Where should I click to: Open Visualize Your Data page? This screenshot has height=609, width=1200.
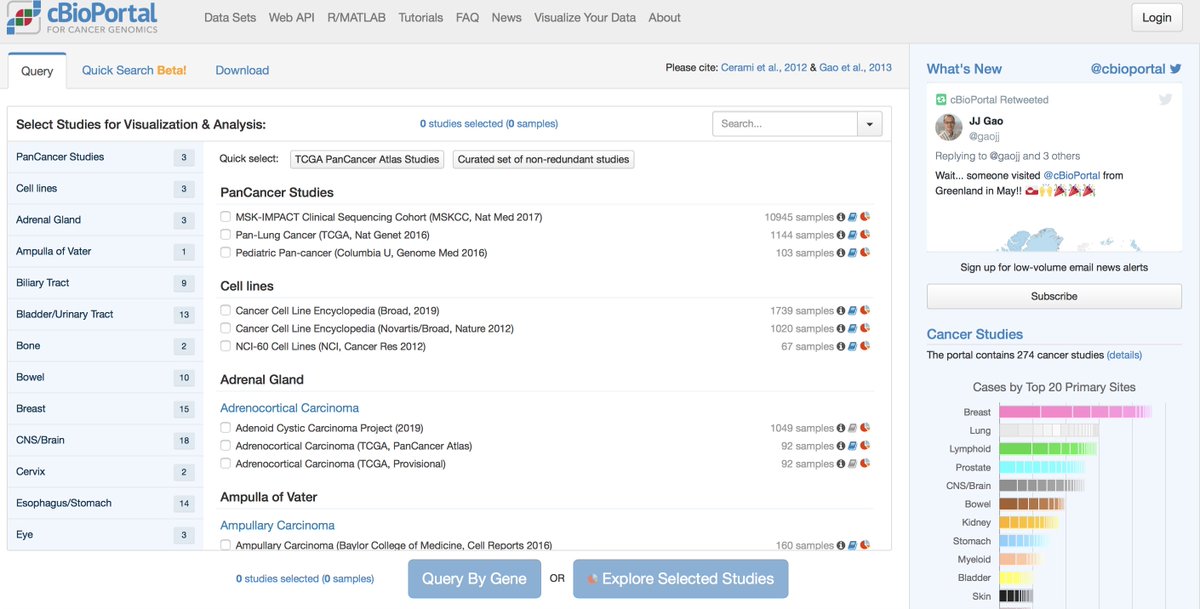(585, 18)
